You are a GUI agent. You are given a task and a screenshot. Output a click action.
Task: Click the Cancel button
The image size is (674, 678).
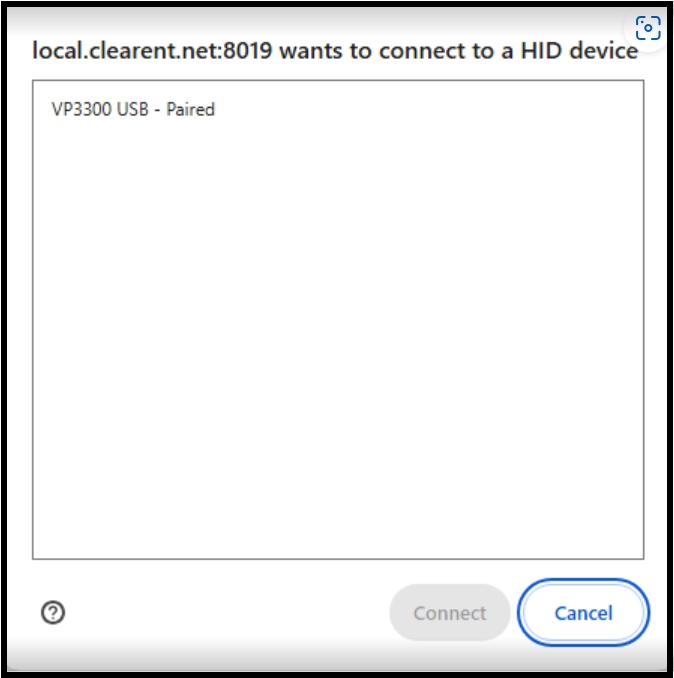(x=583, y=612)
